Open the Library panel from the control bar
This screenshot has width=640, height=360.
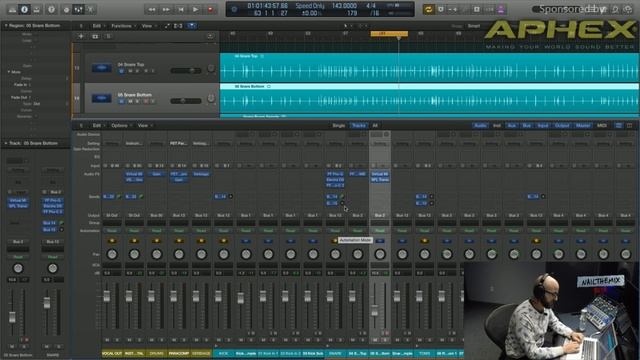(12, 9)
